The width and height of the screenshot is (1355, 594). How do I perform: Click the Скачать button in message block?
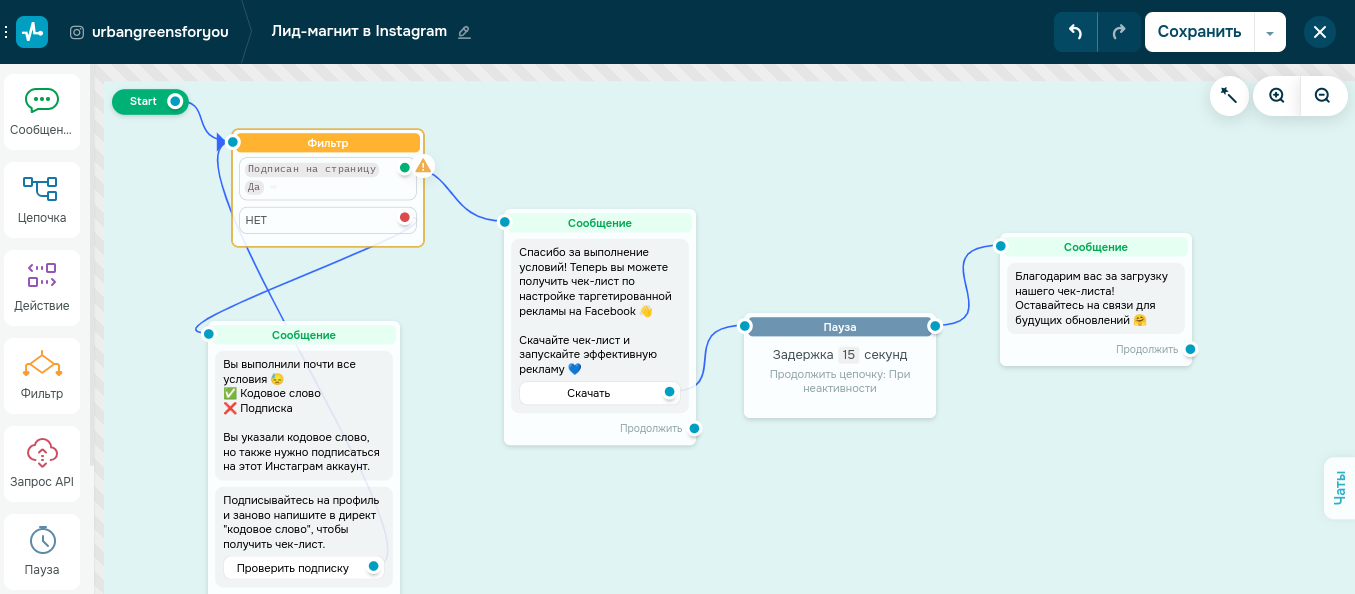[x=598, y=393]
